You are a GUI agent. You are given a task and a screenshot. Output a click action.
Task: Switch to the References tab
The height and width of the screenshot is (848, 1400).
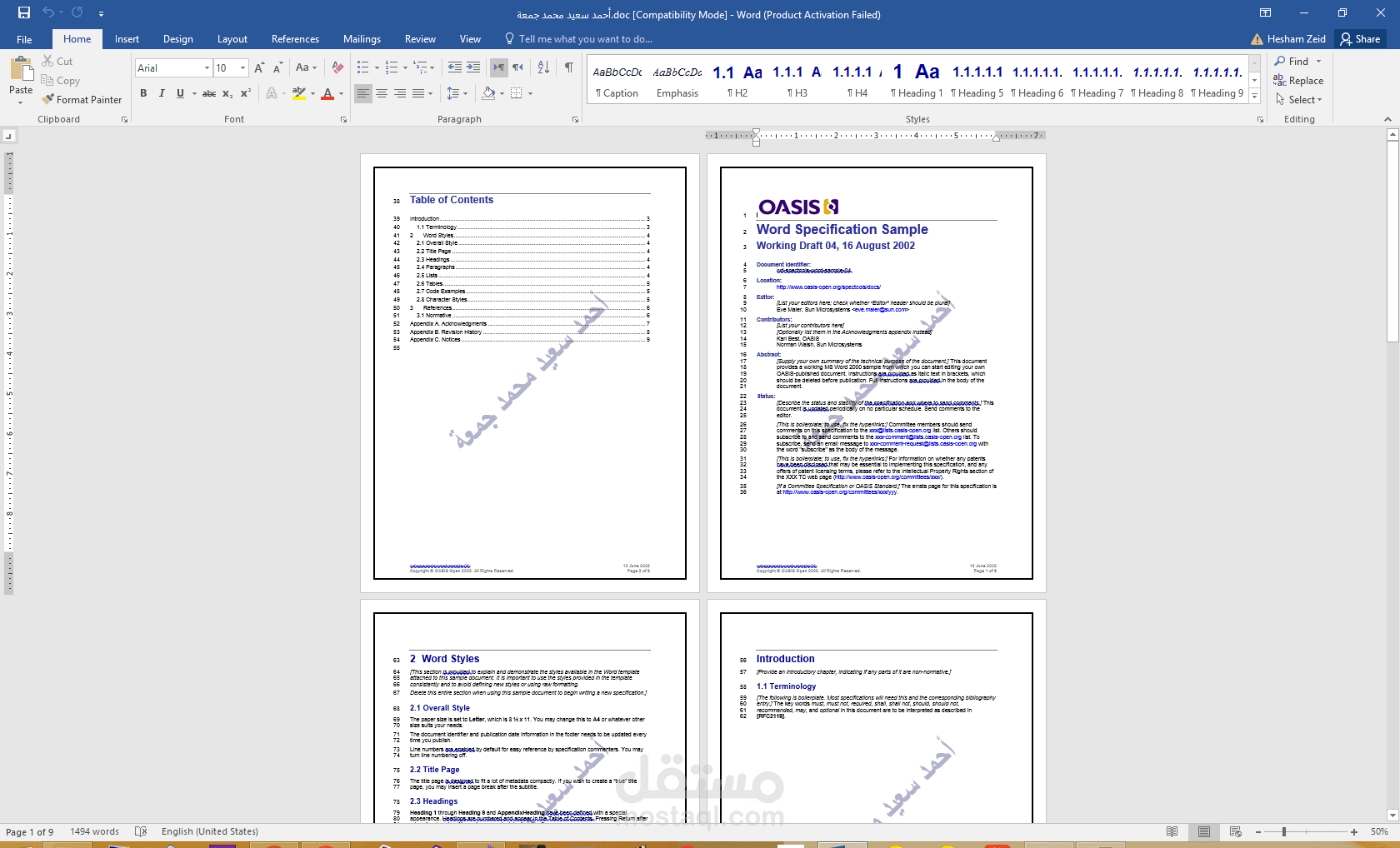coord(295,39)
